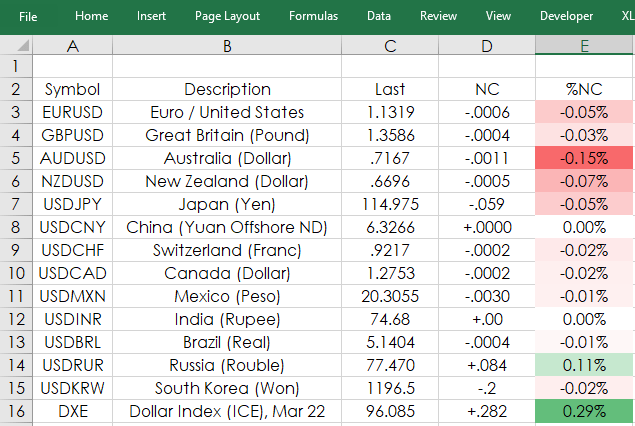
Task: Switch to the Review tab
Action: tap(438, 16)
